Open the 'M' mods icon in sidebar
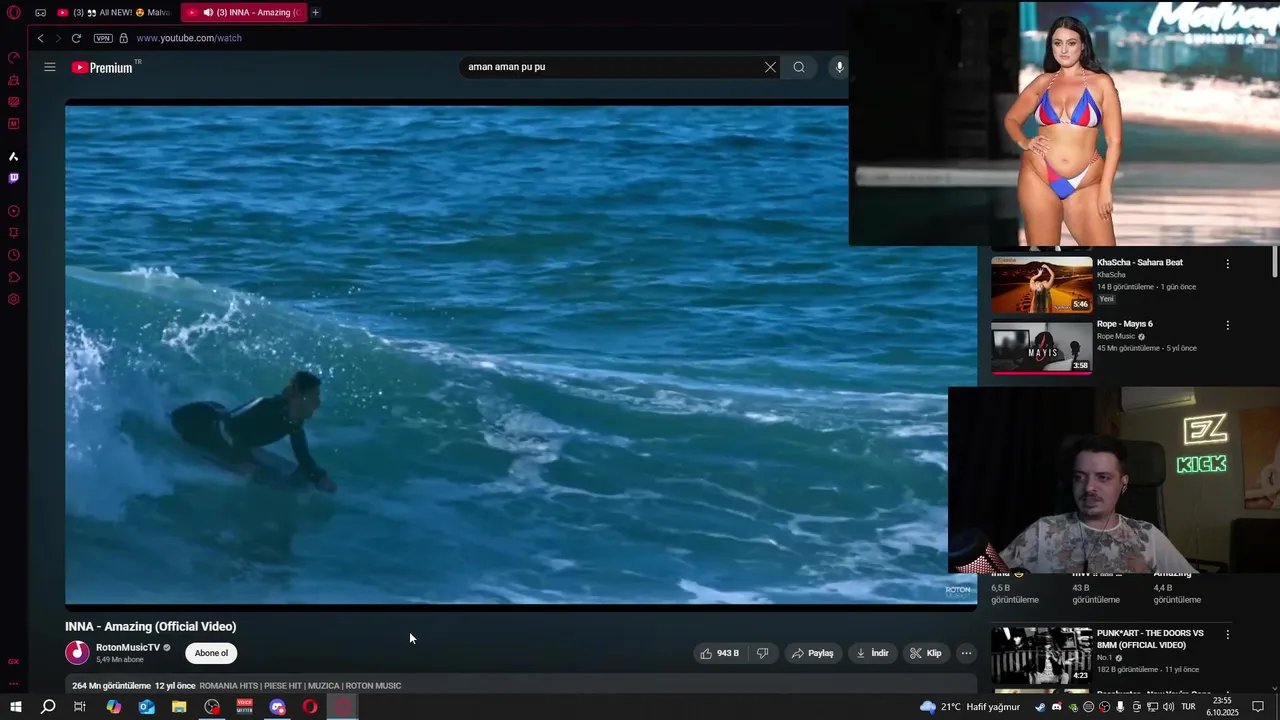 tap(14, 124)
